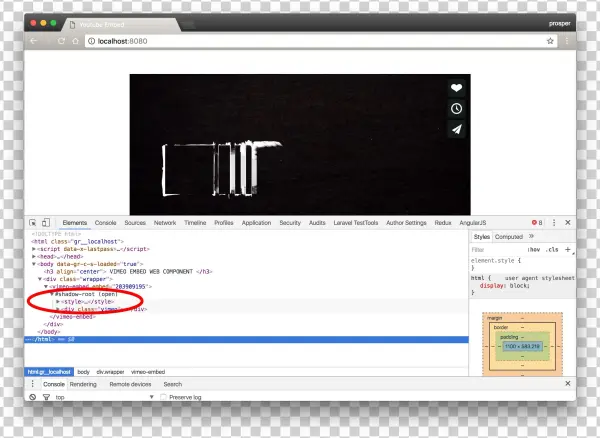Toggle the :hov element state panel

534,249
